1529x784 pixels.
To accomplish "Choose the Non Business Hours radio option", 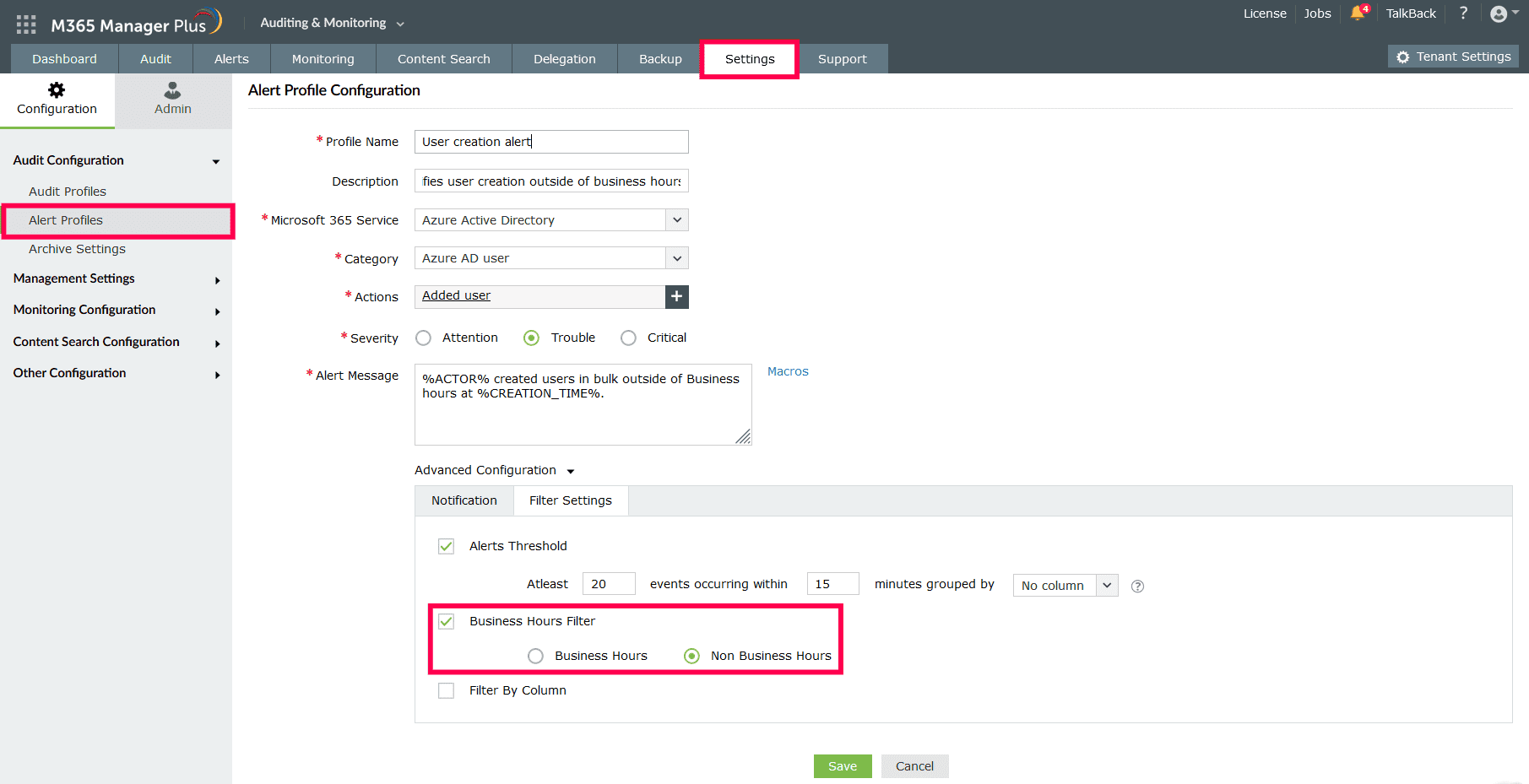I will (691, 656).
